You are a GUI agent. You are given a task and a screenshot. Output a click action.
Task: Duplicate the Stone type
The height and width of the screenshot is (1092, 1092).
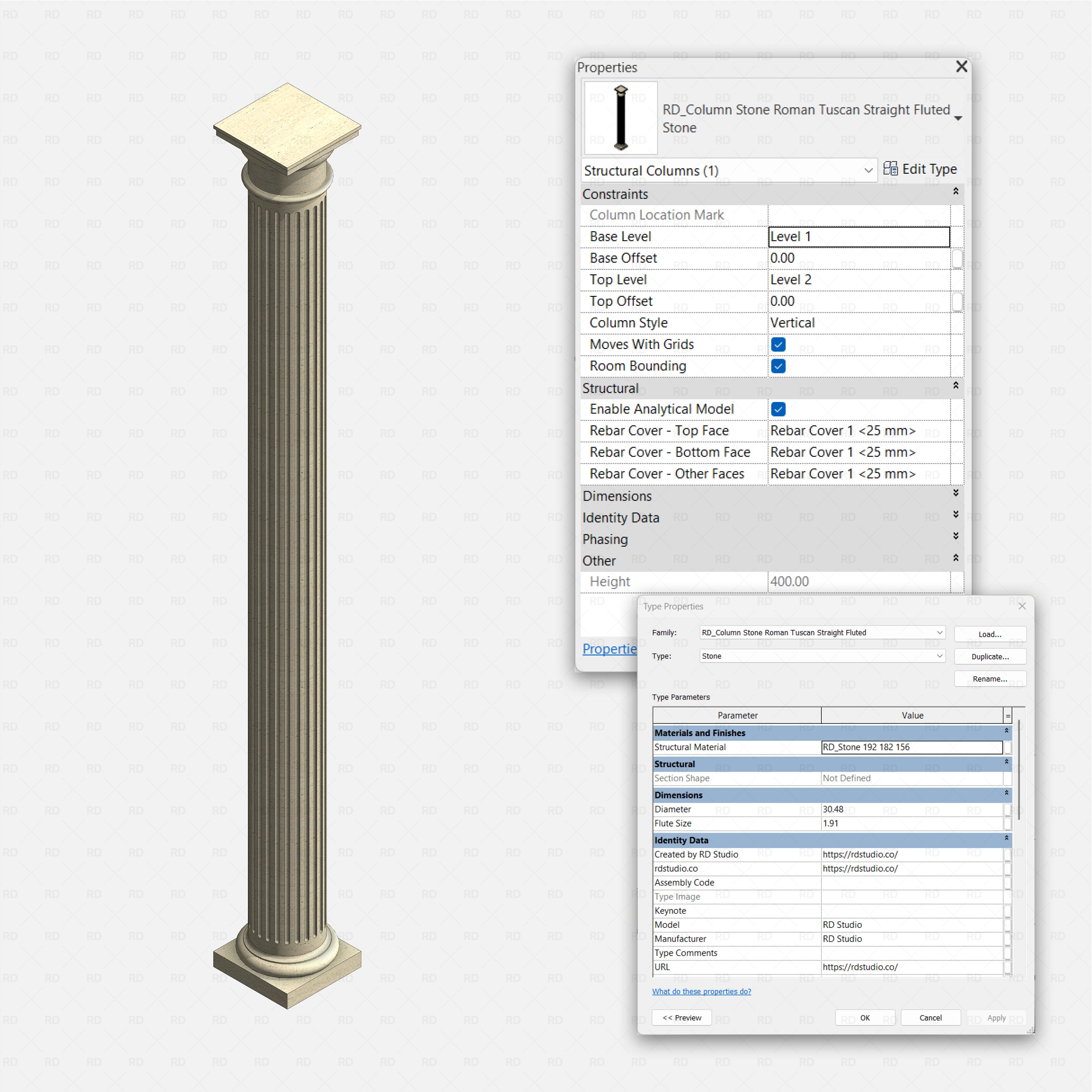click(x=990, y=656)
